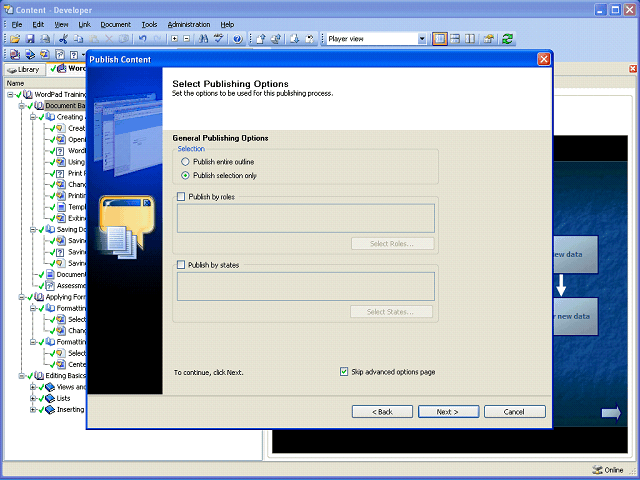Click the Save disk icon
This screenshot has height=480, width=640.
30,39
